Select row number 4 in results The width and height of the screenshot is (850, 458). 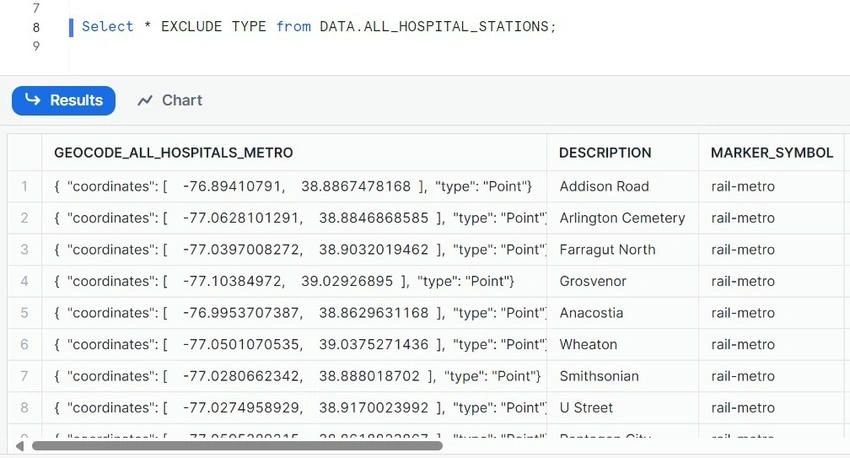[x=24, y=281]
